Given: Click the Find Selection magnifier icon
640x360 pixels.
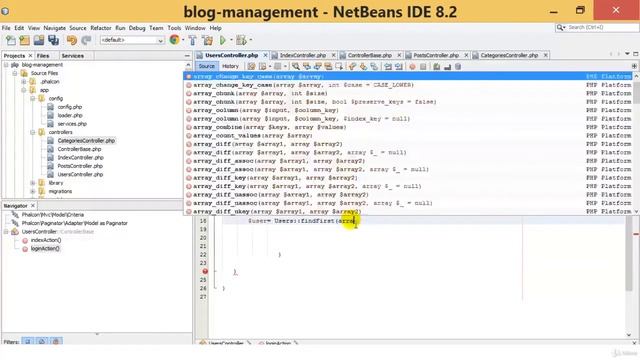Looking at the screenshot, I should pyautogui.click(x=296, y=66).
